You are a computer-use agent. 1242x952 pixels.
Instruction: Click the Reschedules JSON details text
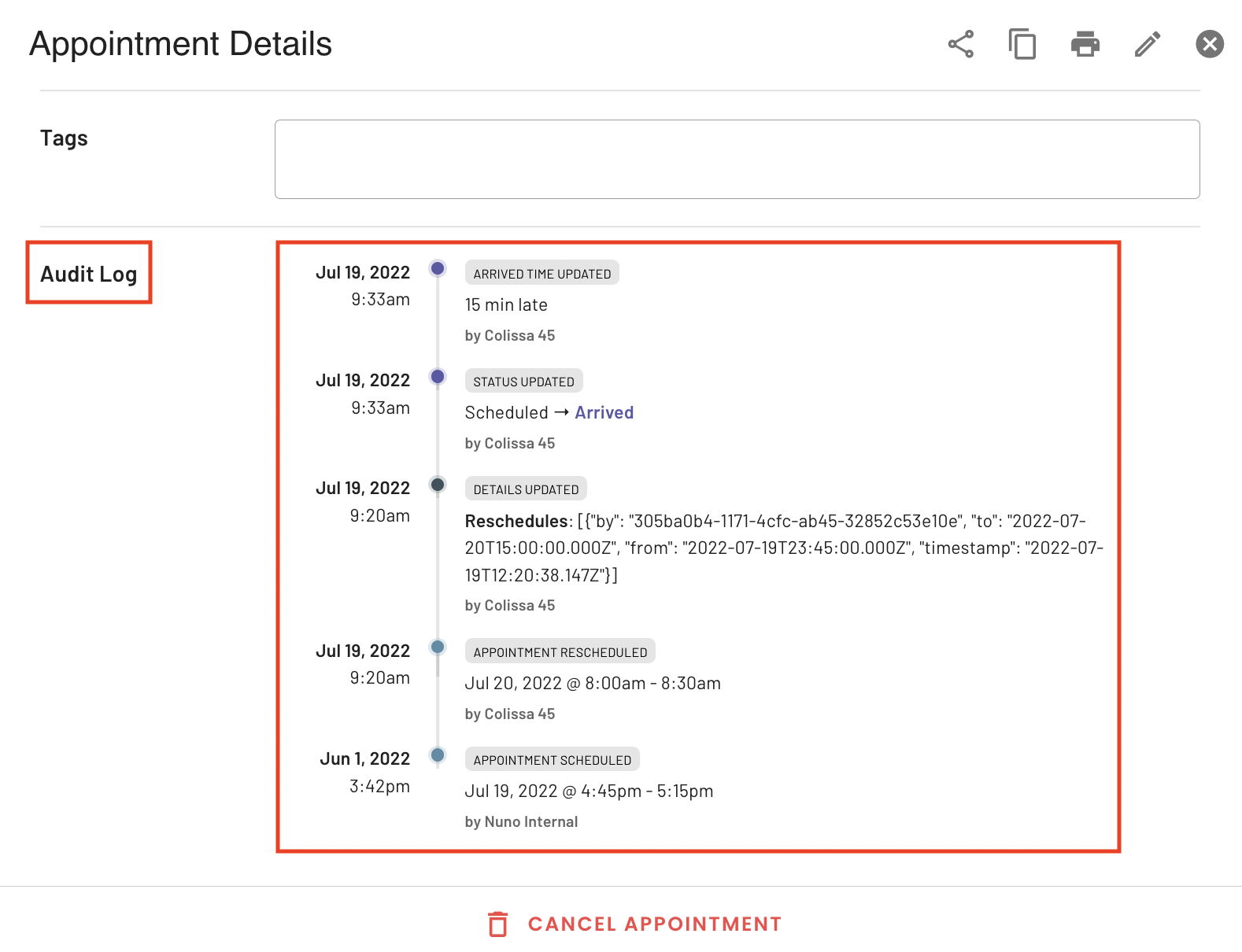pyautogui.click(x=784, y=548)
